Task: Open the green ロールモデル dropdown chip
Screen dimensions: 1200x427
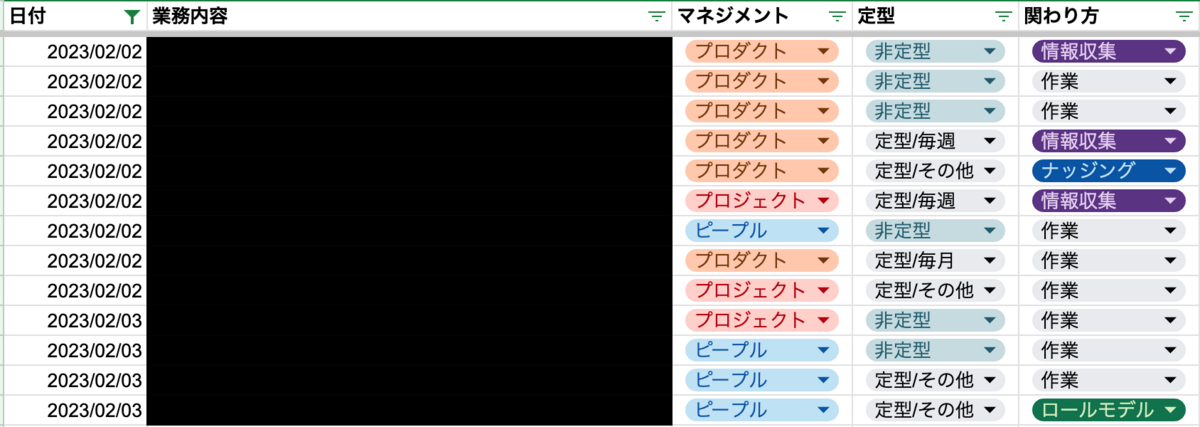Action: (x=1109, y=410)
